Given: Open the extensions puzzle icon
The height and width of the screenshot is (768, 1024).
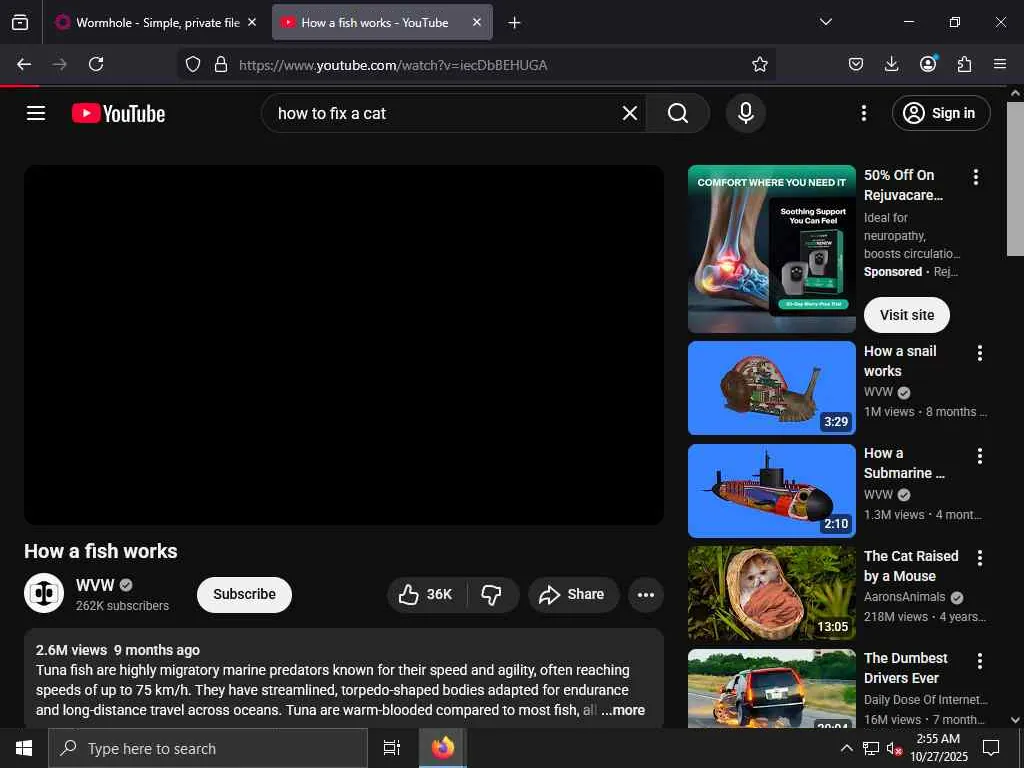Looking at the screenshot, I should (964, 64).
